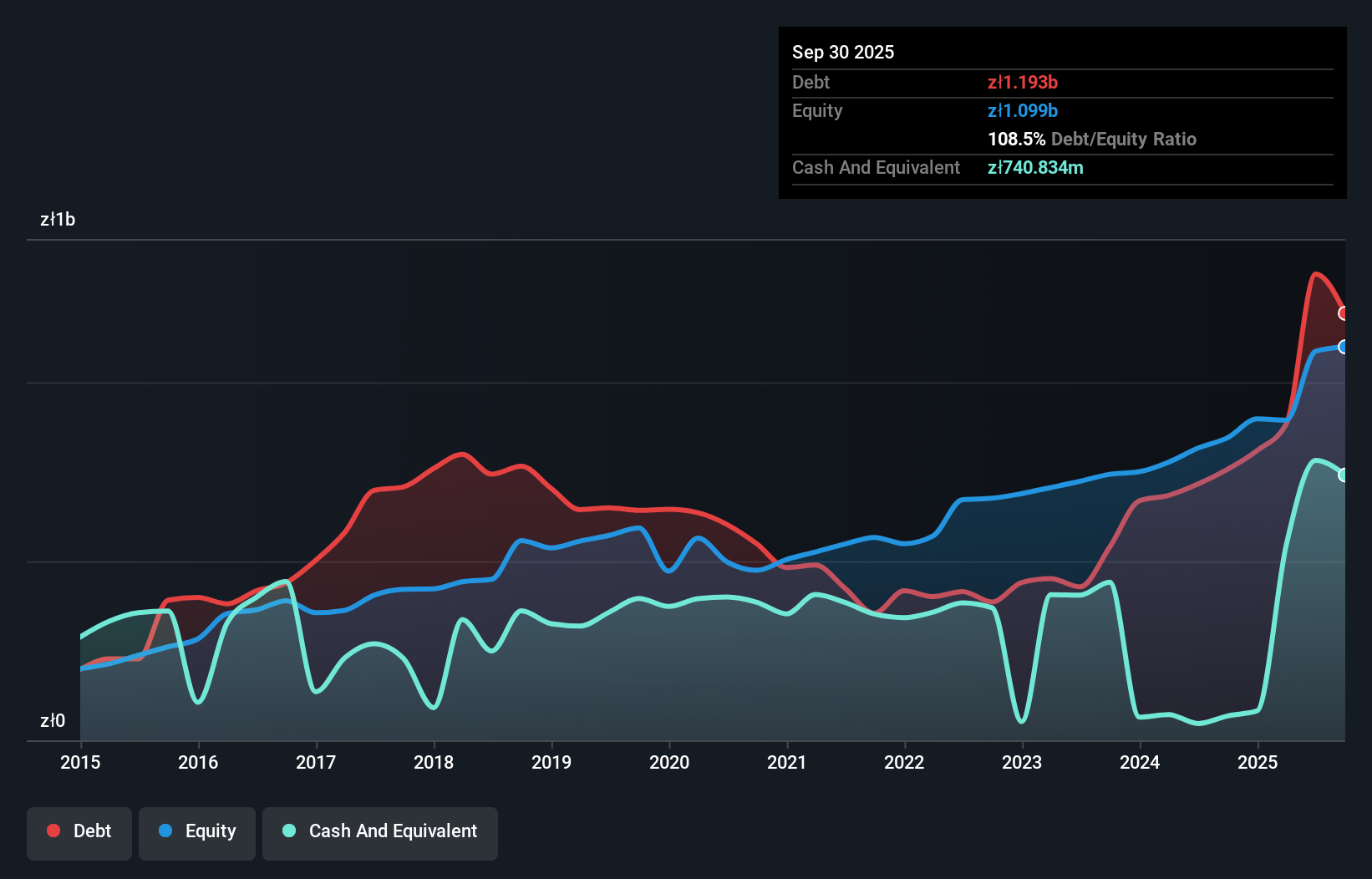Click the red Debt endpoint marker on the chart
This screenshot has height=879, width=1372.
[1343, 314]
